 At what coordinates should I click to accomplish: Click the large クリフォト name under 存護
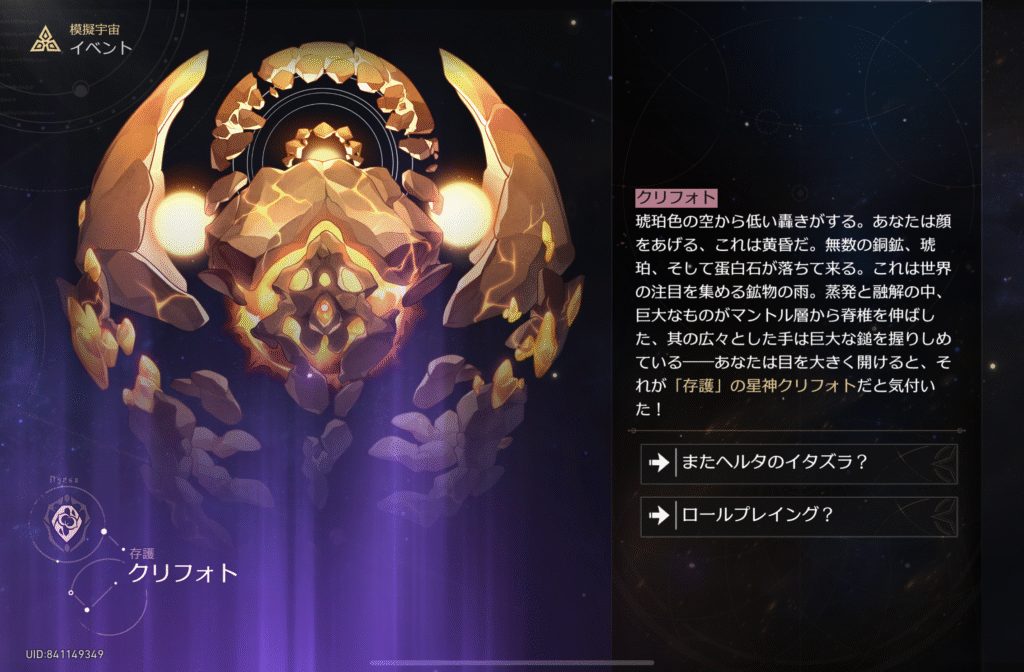[x=183, y=573]
